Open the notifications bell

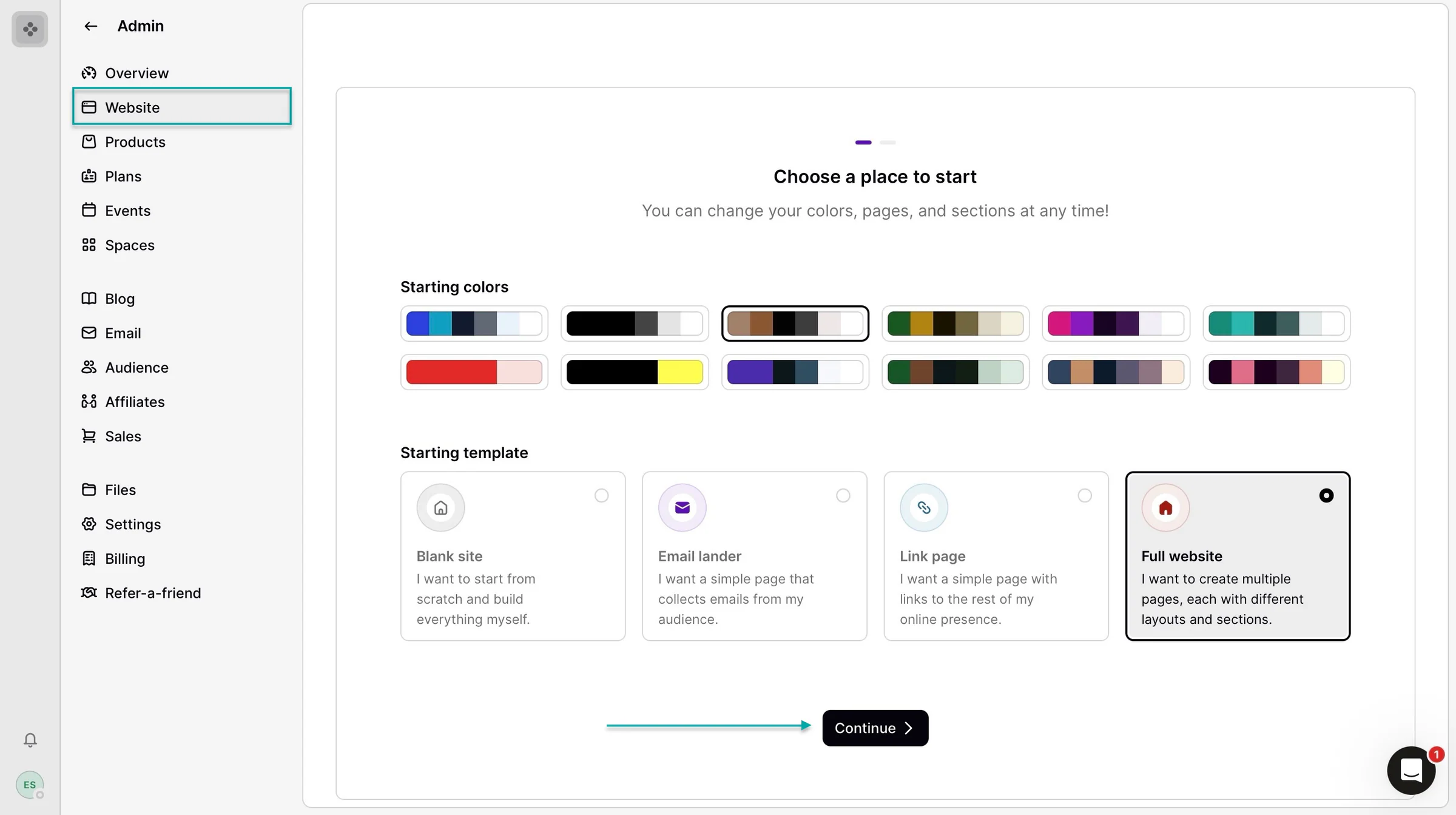30,740
